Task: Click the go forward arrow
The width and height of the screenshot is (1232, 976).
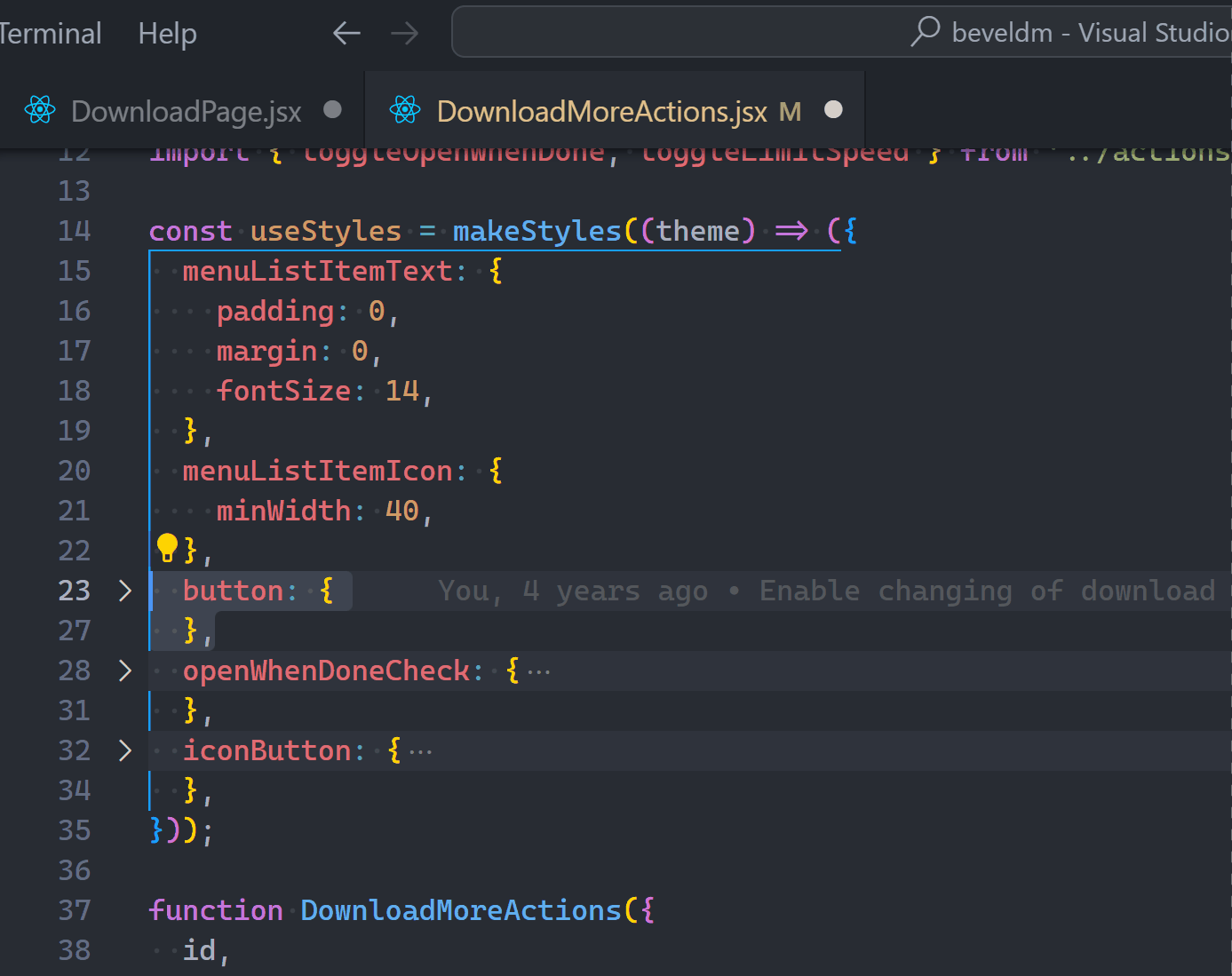Action: click(404, 34)
